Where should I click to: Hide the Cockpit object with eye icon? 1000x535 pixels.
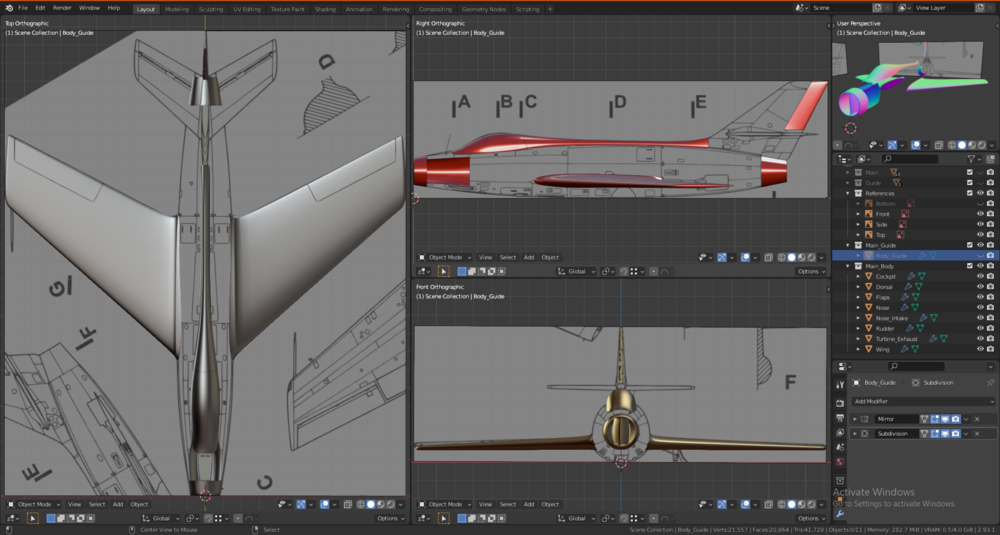point(980,276)
